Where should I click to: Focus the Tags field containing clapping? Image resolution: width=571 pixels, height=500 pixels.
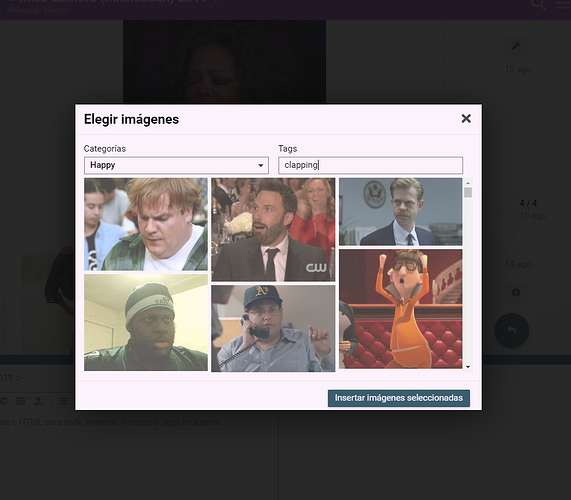[x=371, y=165]
